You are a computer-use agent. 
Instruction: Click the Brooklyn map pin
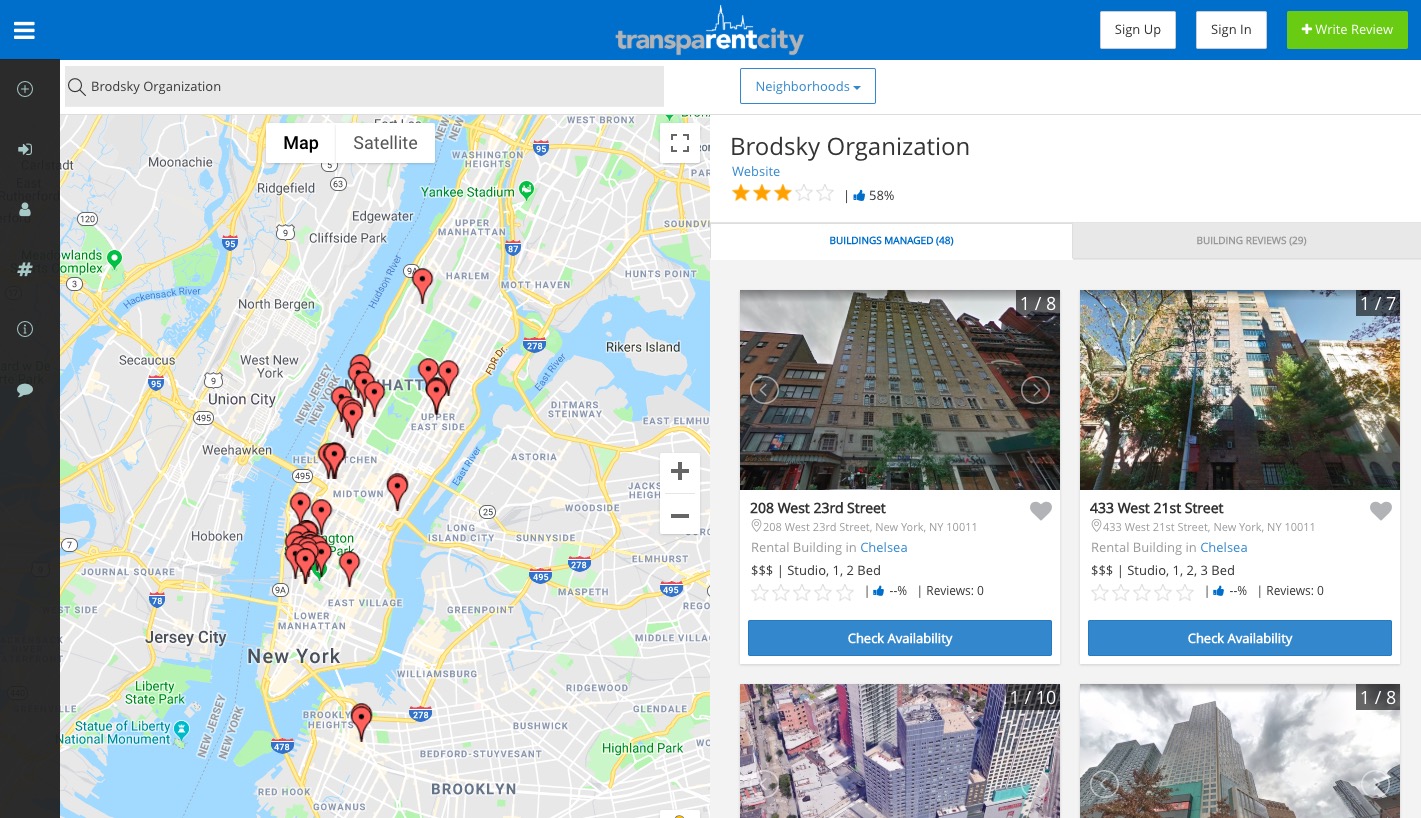[361, 720]
